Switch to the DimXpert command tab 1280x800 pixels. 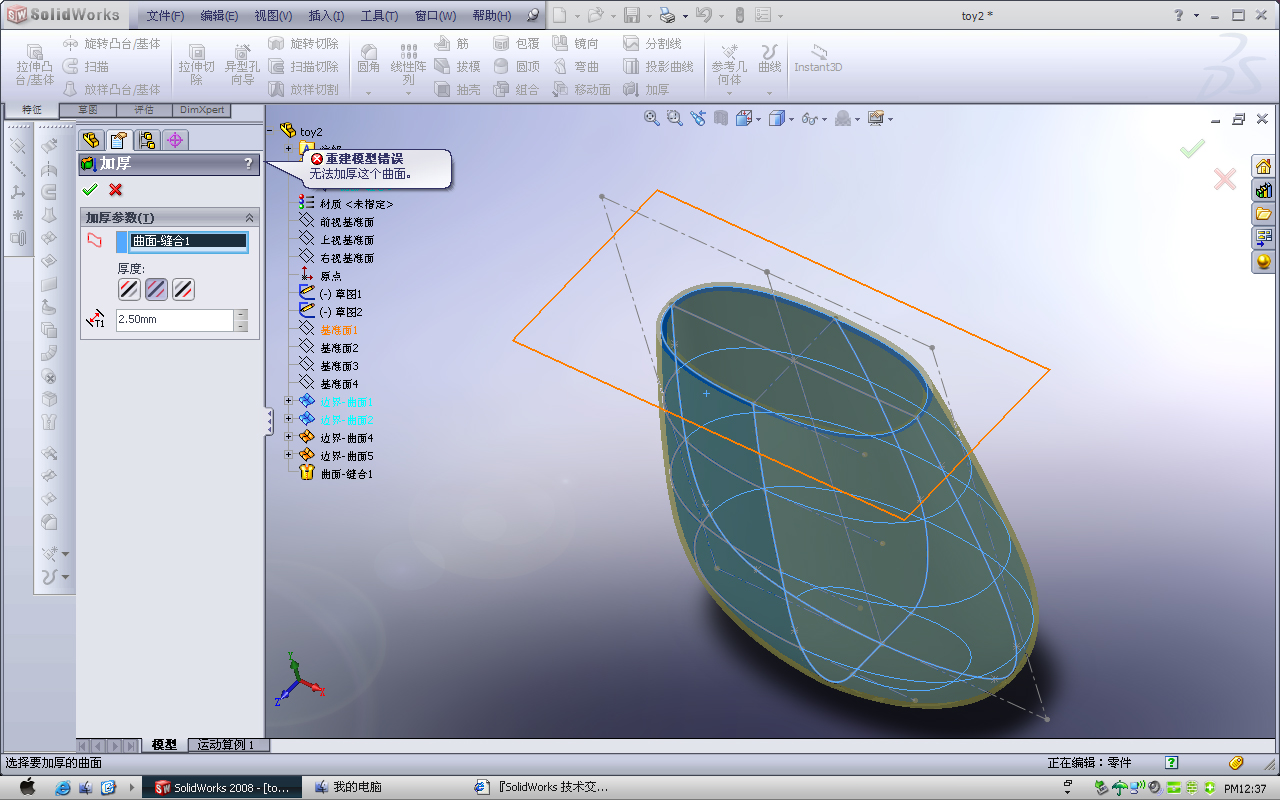point(202,110)
